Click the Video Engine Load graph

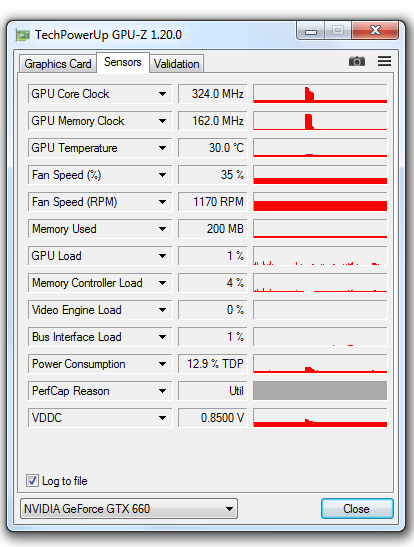tap(320, 310)
